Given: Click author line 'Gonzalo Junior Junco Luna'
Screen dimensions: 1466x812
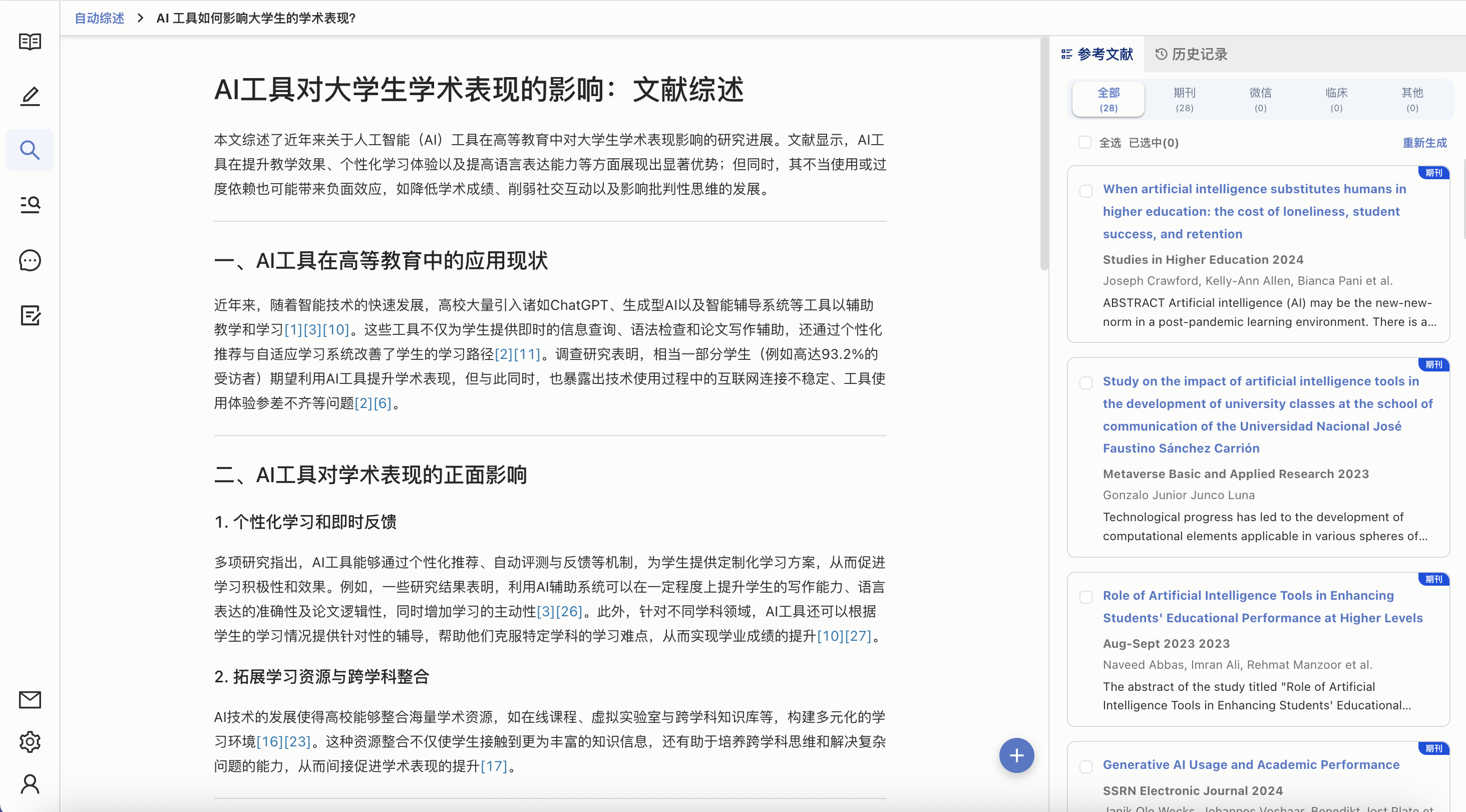Looking at the screenshot, I should tap(1179, 495).
